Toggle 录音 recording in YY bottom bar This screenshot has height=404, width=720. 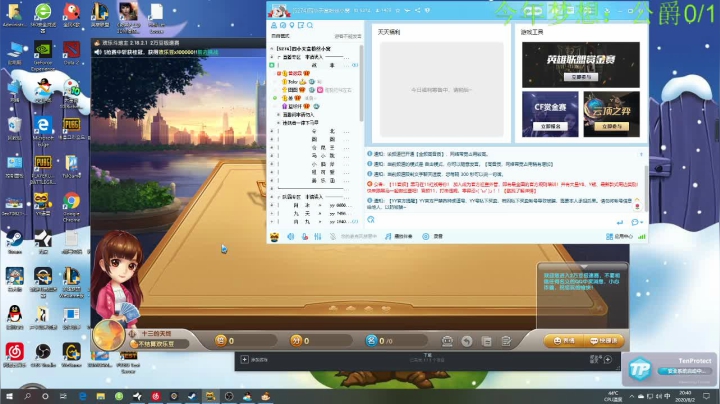pyautogui.click(x=432, y=236)
